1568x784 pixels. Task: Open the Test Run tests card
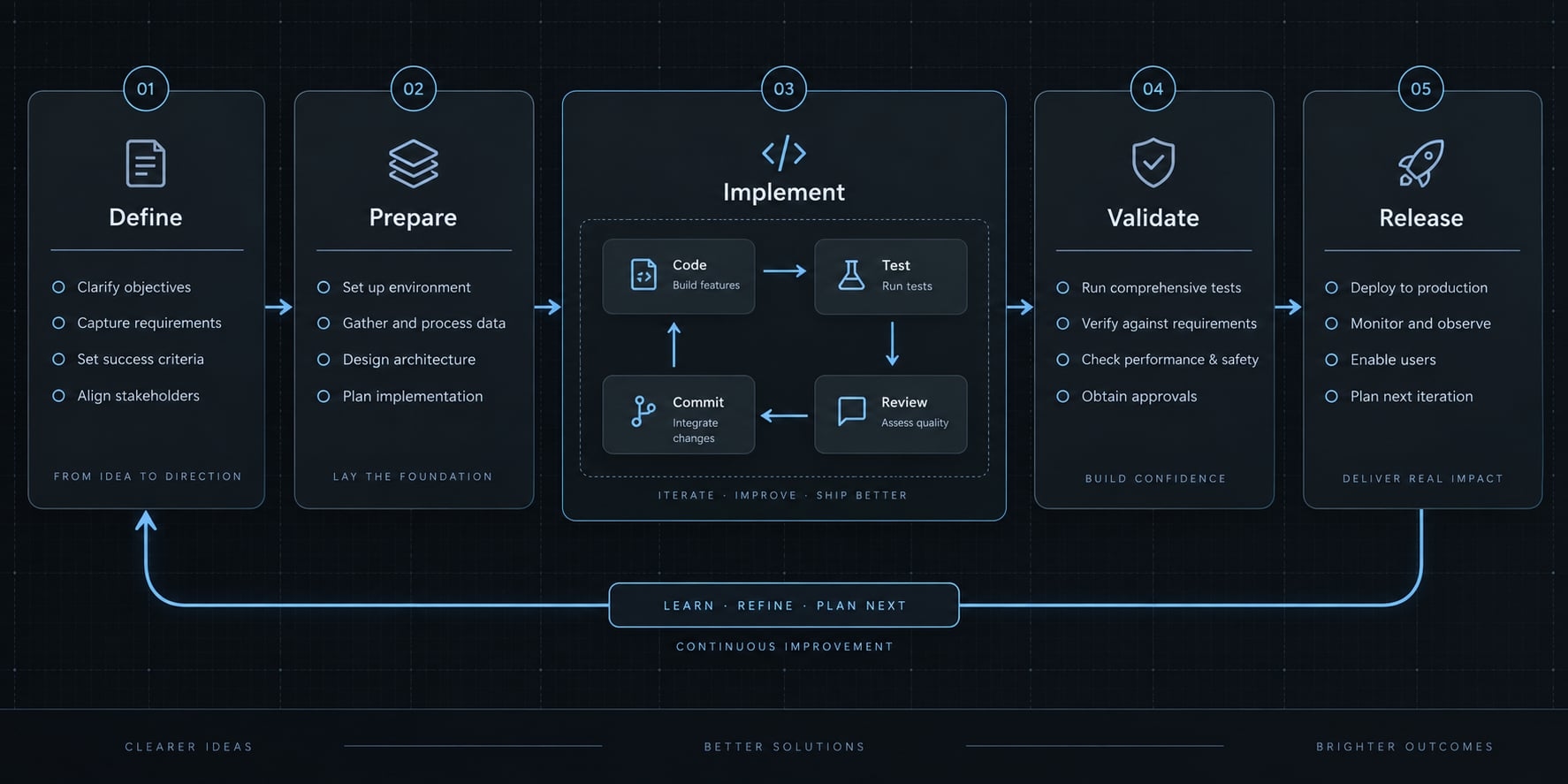890,276
